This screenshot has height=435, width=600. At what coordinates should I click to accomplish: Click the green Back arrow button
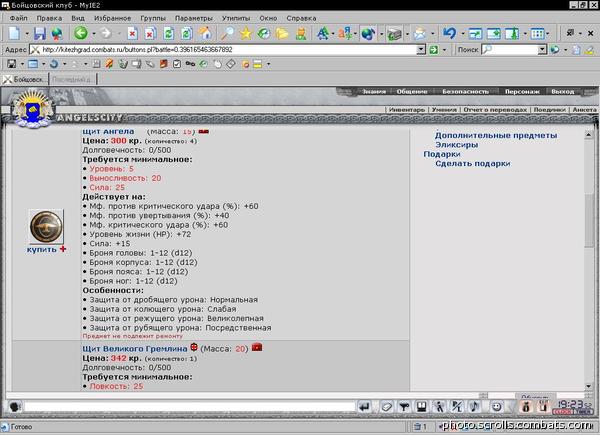click(81, 33)
